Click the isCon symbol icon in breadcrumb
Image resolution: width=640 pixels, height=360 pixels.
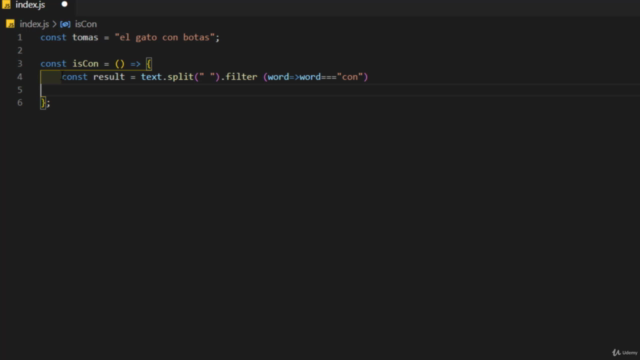point(65,24)
